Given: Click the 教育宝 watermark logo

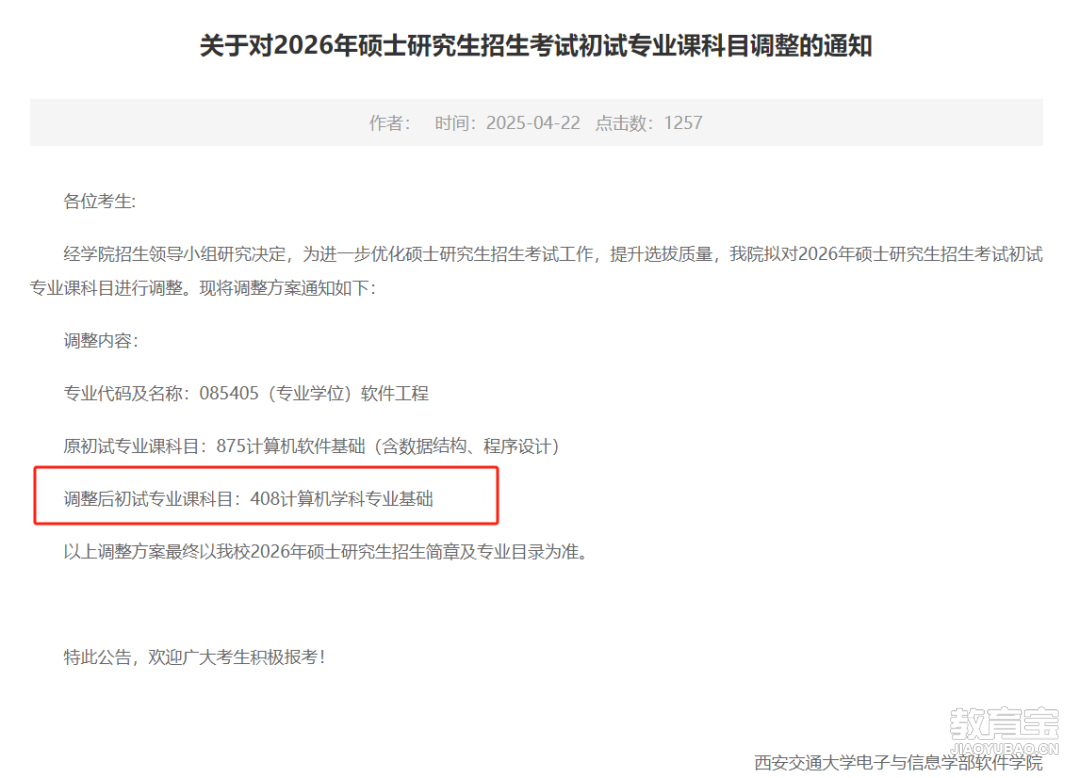Looking at the screenshot, I should tap(1004, 724).
